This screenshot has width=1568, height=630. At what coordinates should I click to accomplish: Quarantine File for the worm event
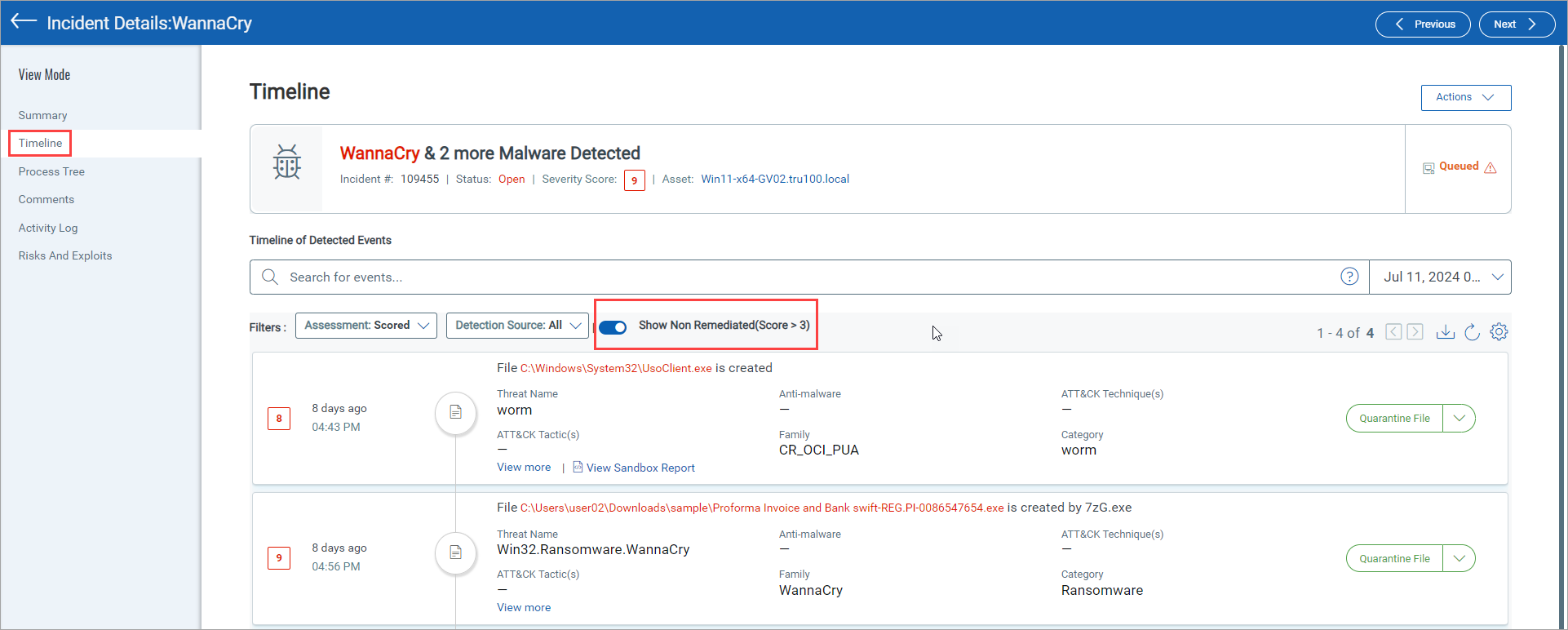[x=1394, y=418]
